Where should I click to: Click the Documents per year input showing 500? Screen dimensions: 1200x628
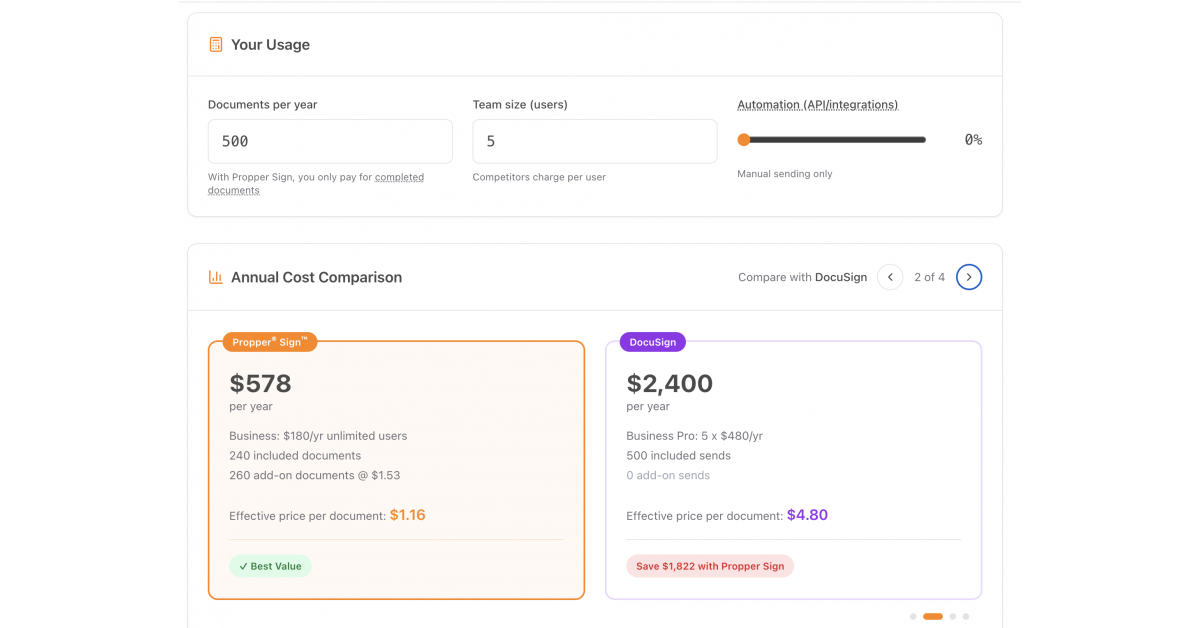tap(330, 141)
